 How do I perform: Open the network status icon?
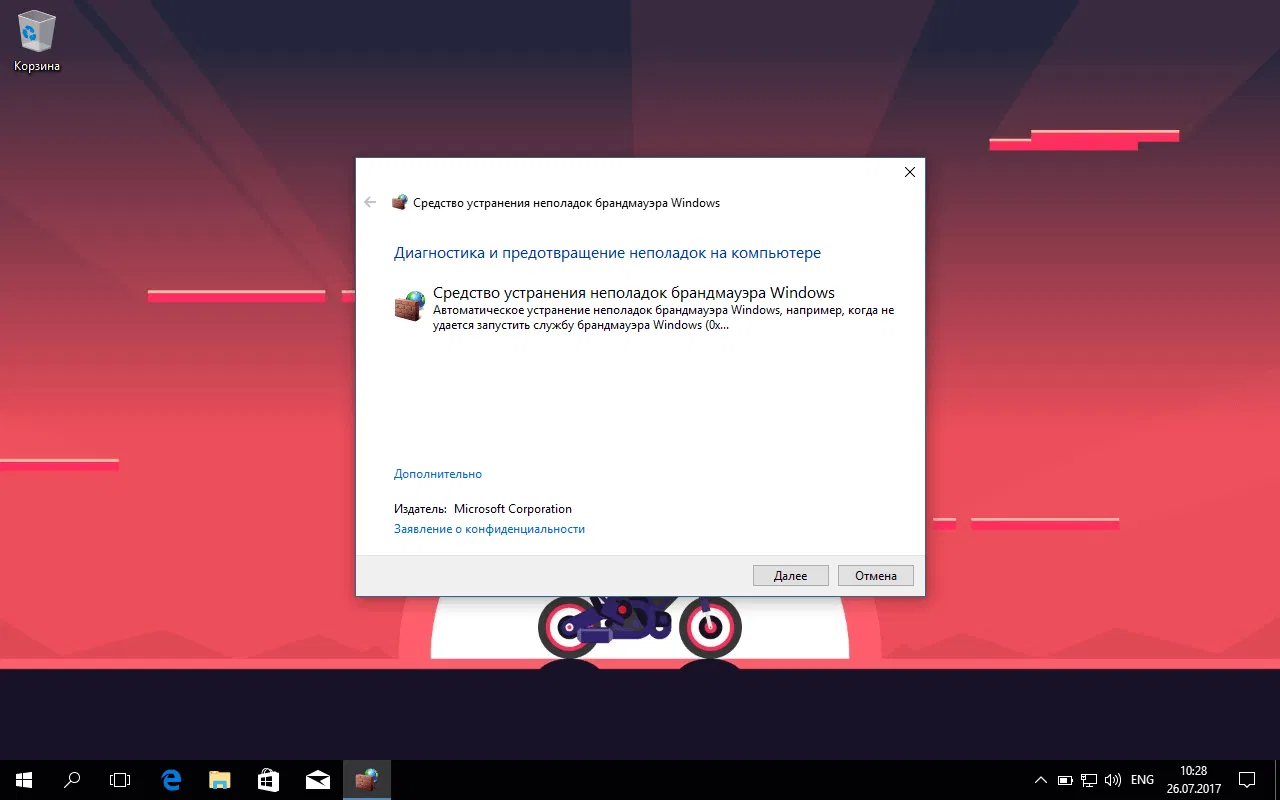coord(1089,779)
